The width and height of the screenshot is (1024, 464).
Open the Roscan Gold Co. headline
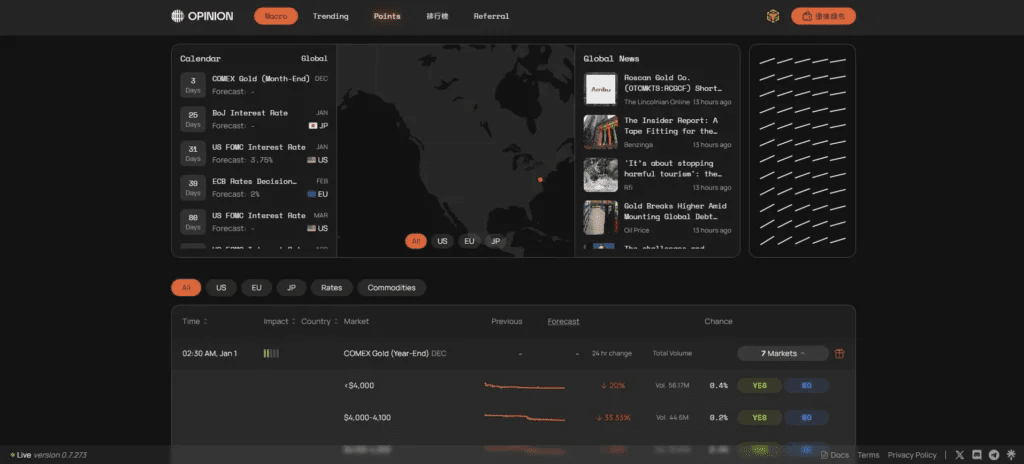673,83
